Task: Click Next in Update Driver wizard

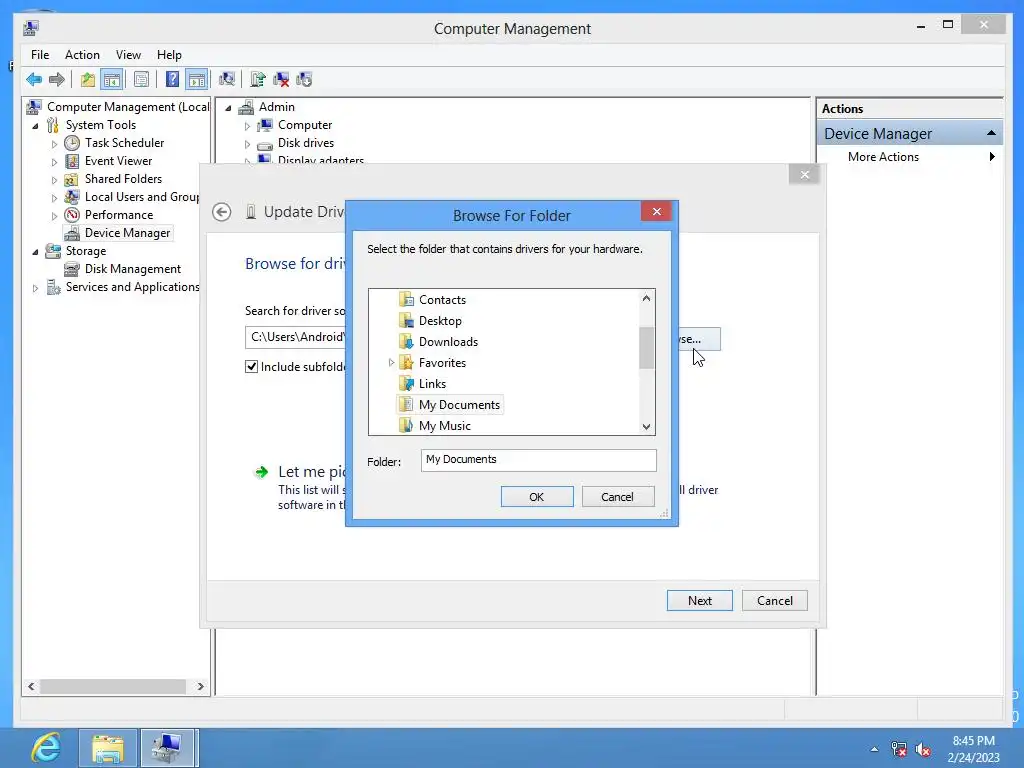Action: click(x=699, y=601)
